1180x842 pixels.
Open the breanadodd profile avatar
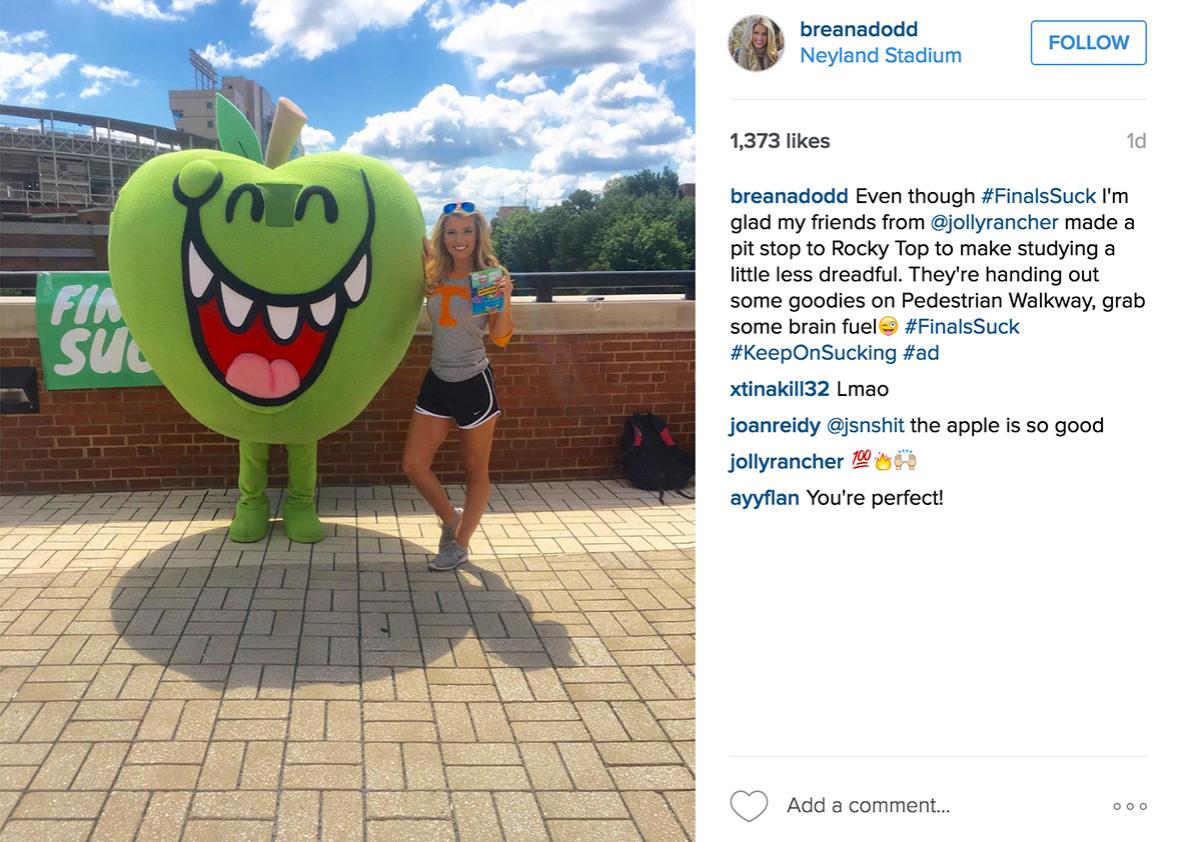(x=756, y=43)
